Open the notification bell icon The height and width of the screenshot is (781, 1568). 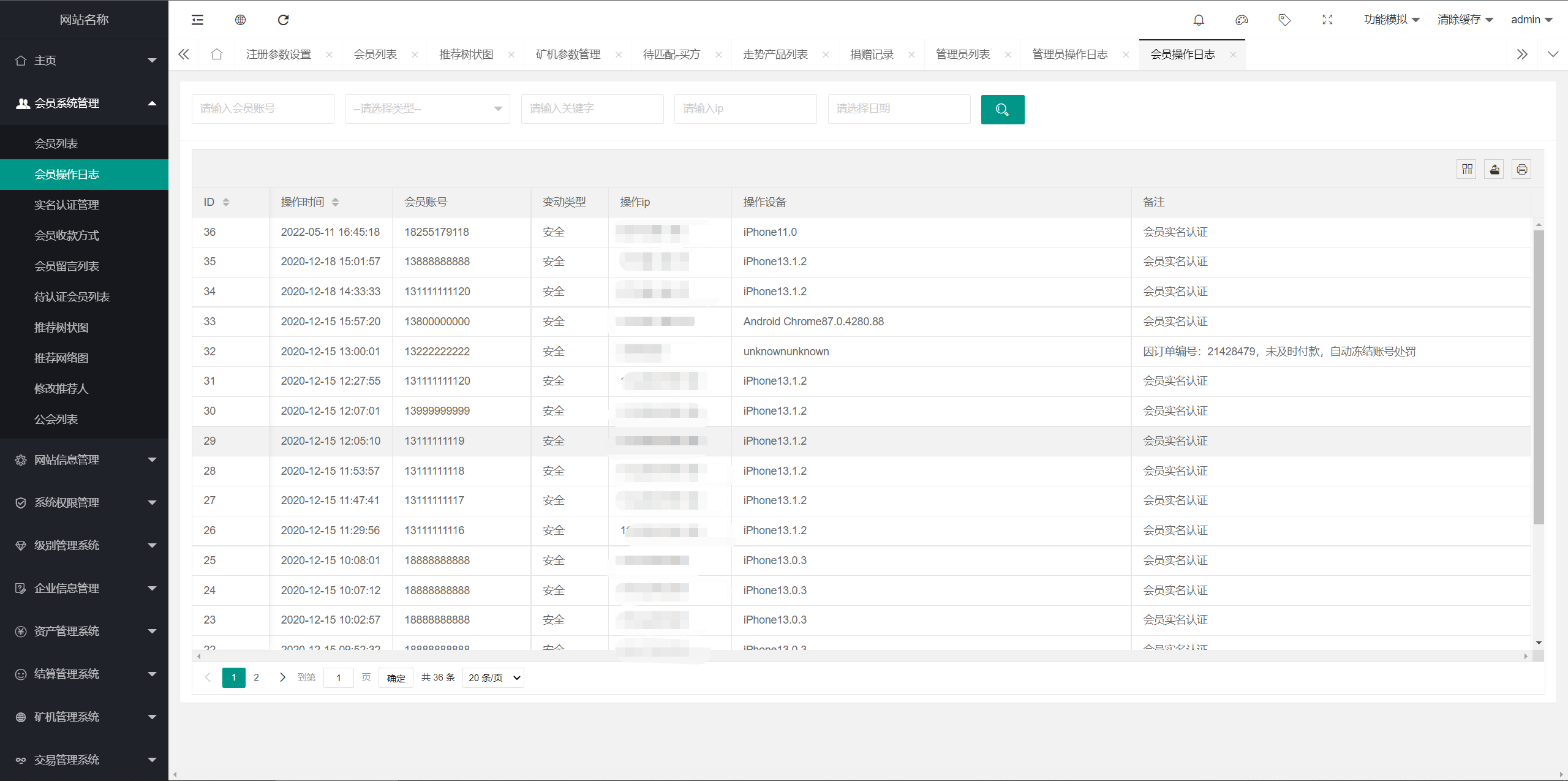(1199, 20)
